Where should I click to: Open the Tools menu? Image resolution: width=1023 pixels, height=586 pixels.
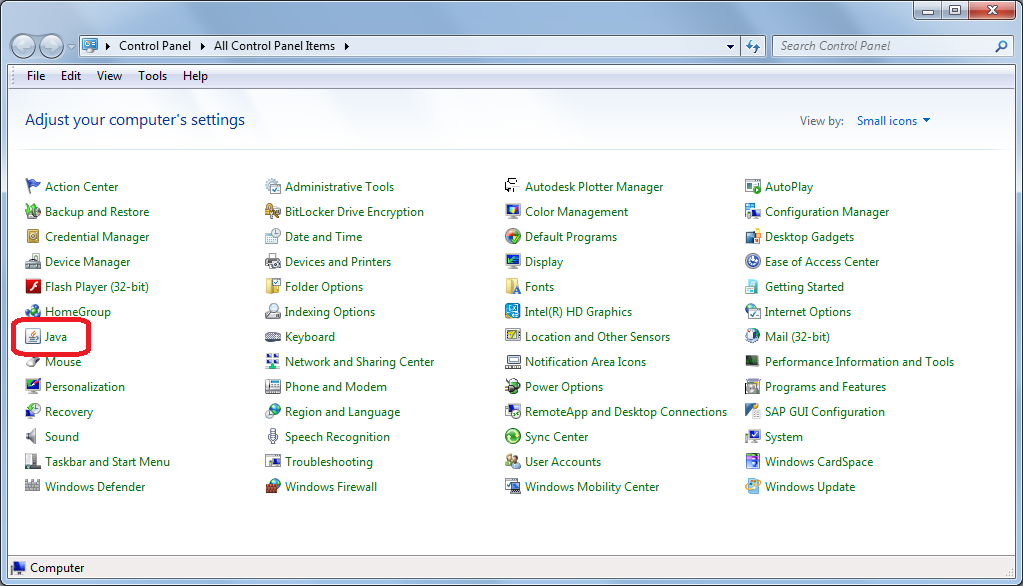pyautogui.click(x=152, y=76)
